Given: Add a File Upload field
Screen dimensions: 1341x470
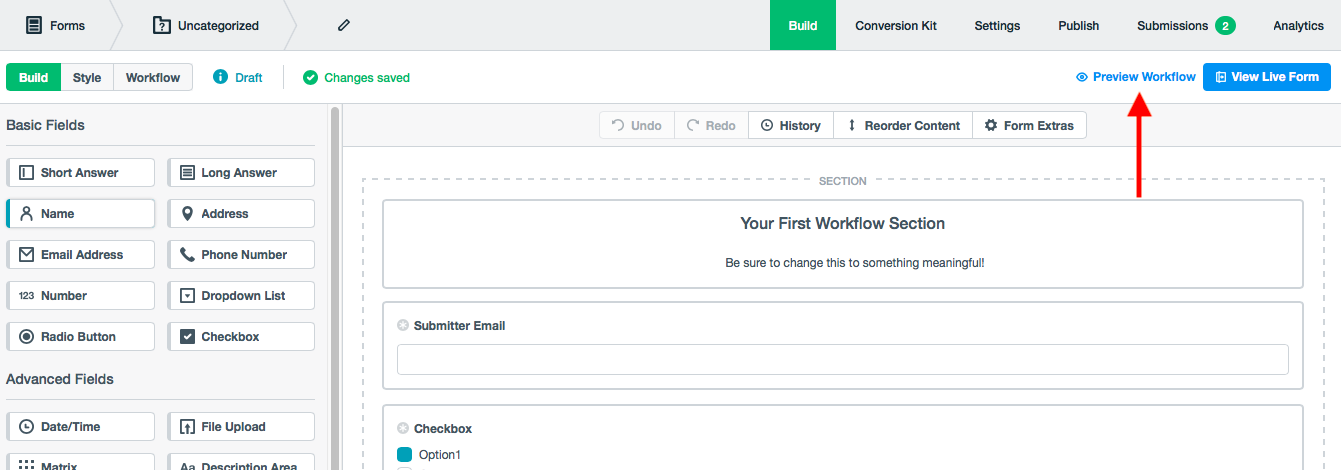Looking at the screenshot, I should pyautogui.click(x=241, y=427).
